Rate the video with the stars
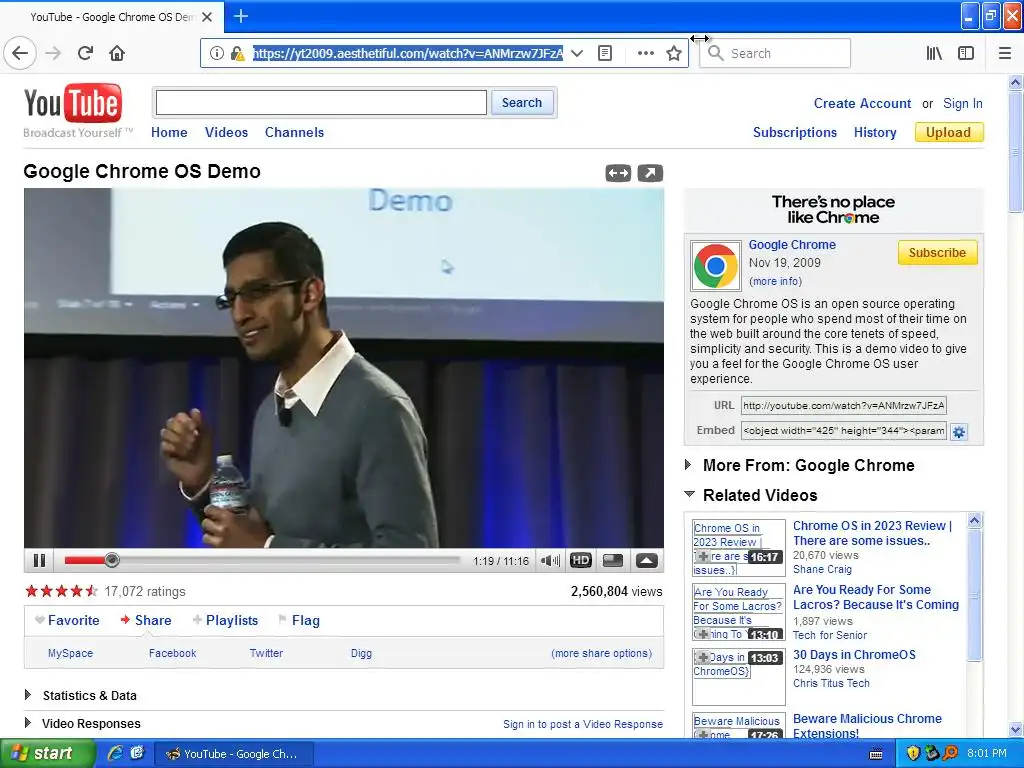Image resolution: width=1024 pixels, height=768 pixels. pos(61,592)
